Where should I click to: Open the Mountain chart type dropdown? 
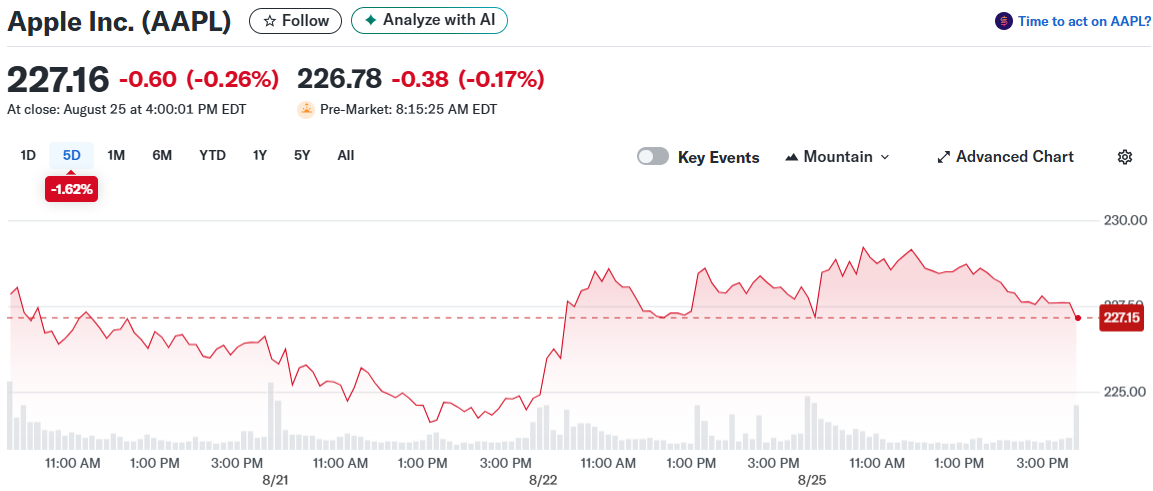(838, 157)
